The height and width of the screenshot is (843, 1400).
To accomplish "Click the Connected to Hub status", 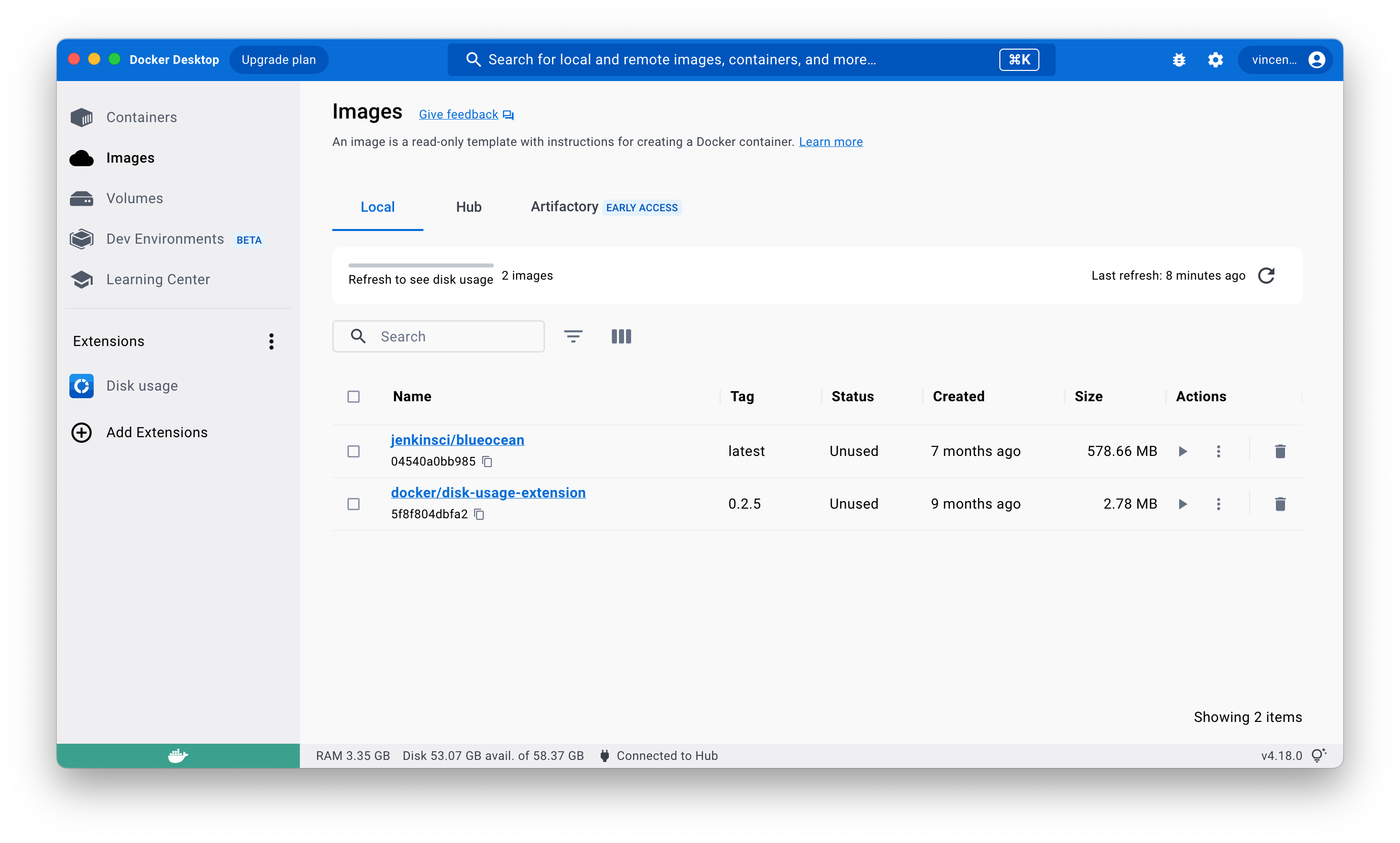I will pyautogui.click(x=659, y=755).
